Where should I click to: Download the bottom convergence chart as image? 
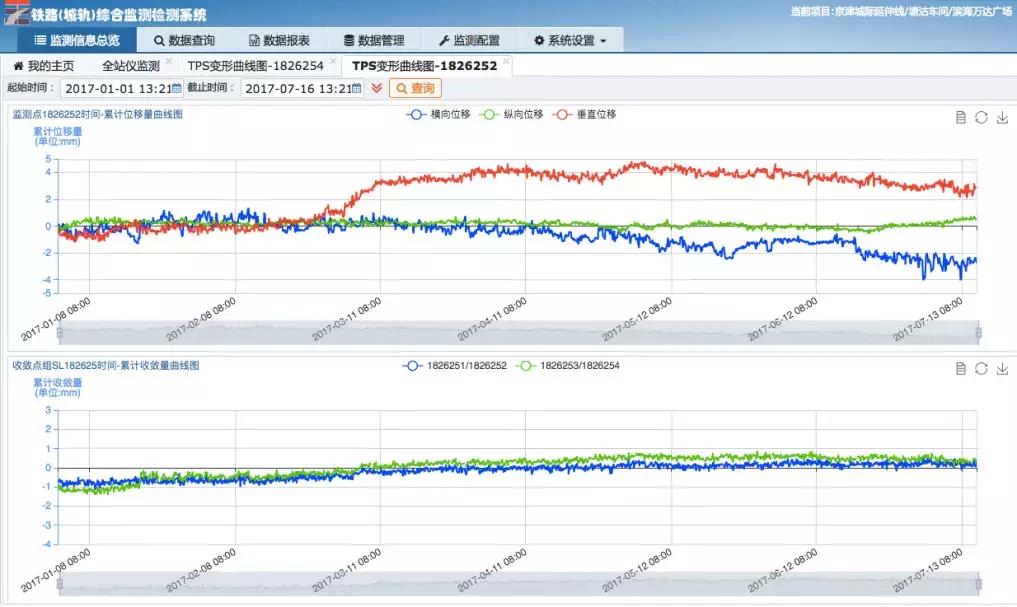click(1002, 368)
